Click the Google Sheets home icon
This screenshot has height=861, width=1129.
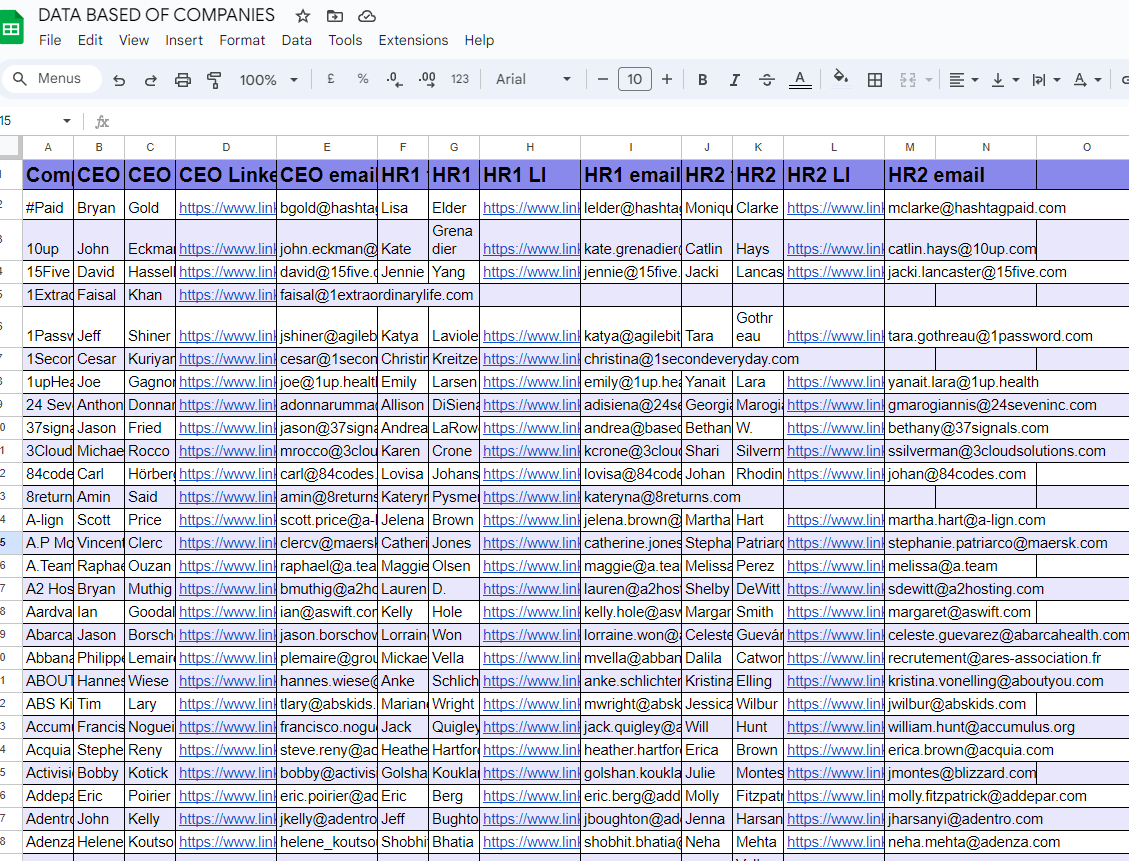tap(10, 29)
